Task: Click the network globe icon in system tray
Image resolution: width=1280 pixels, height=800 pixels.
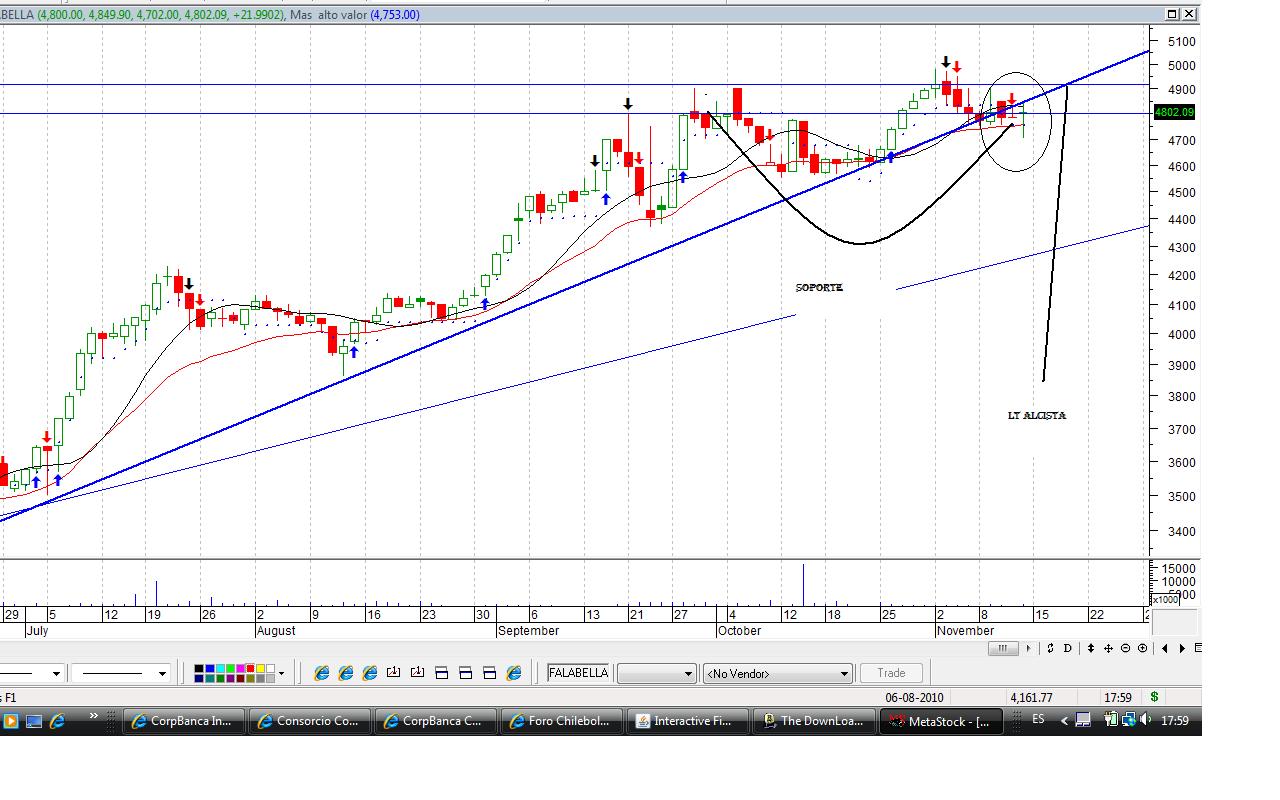Action: click(1129, 720)
